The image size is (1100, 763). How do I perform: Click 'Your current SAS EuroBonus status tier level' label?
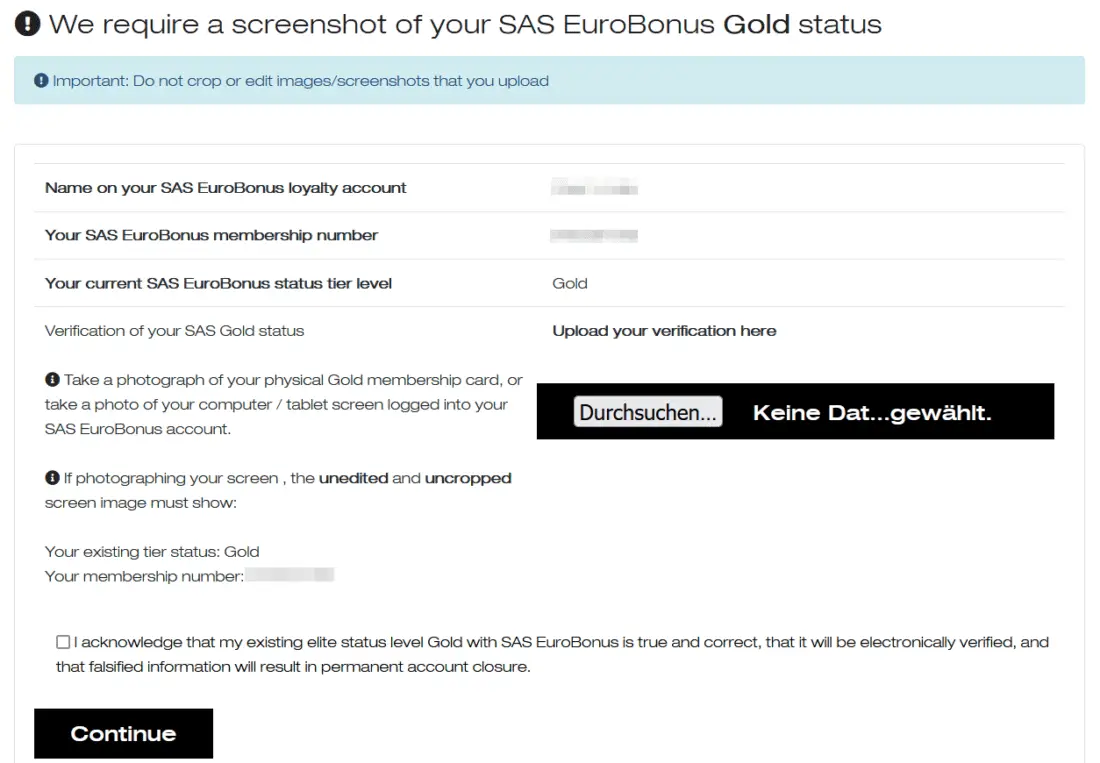tap(218, 283)
